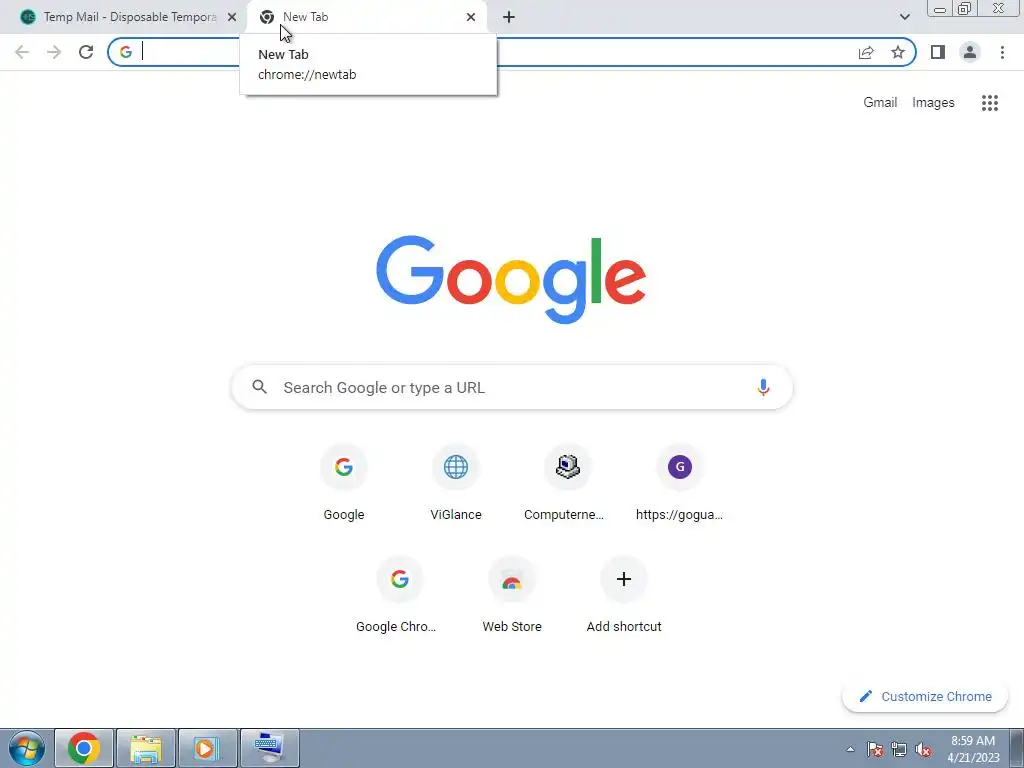Click the muted volume tray icon
Image resolution: width=1024 pixels, height=768 pixels.
click(923, 749)
